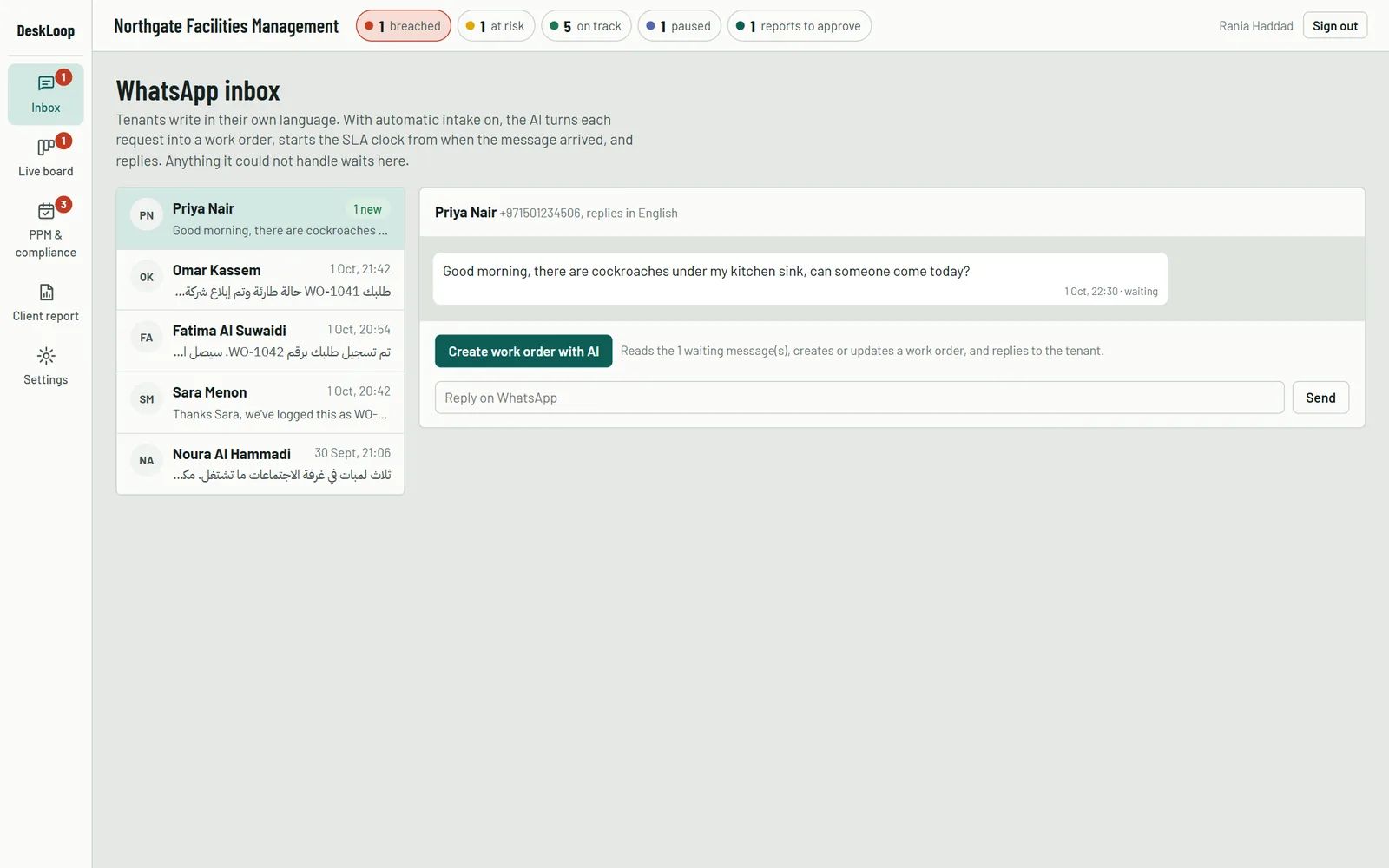Image resolution: width=1389 pixels, height=868 pixels.
Task: Click the PPM & compliance badge showing 3
Action: pyautogui.click(x=63, y=205)
